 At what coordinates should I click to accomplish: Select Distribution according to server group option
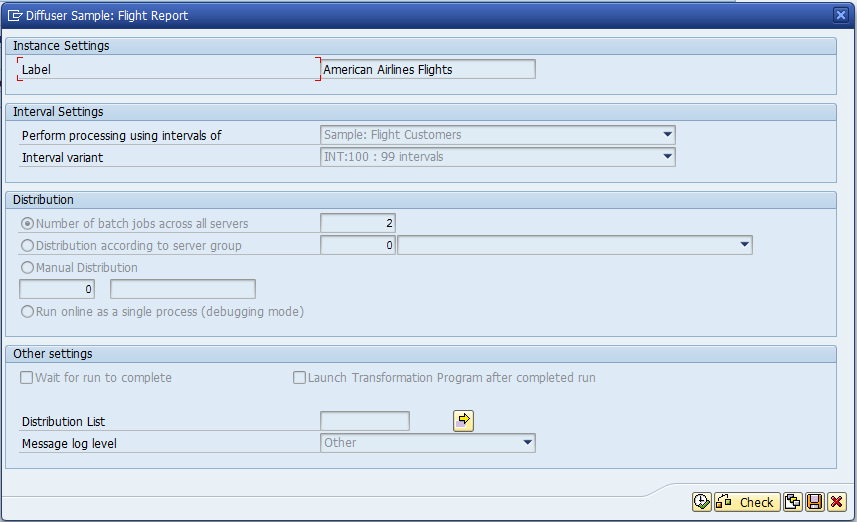click(28, 246)
